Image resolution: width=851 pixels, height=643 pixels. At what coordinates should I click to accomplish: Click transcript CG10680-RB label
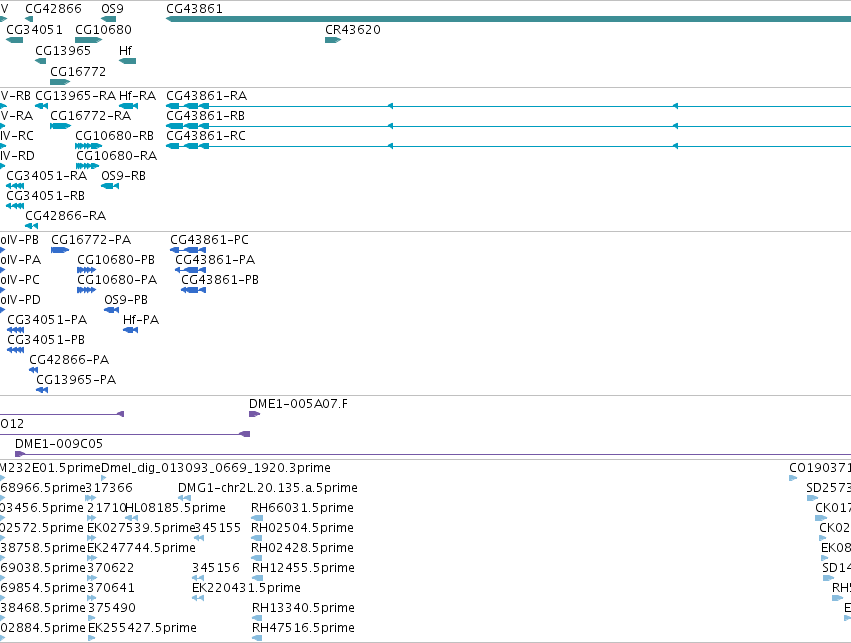(x=115, y=136)
